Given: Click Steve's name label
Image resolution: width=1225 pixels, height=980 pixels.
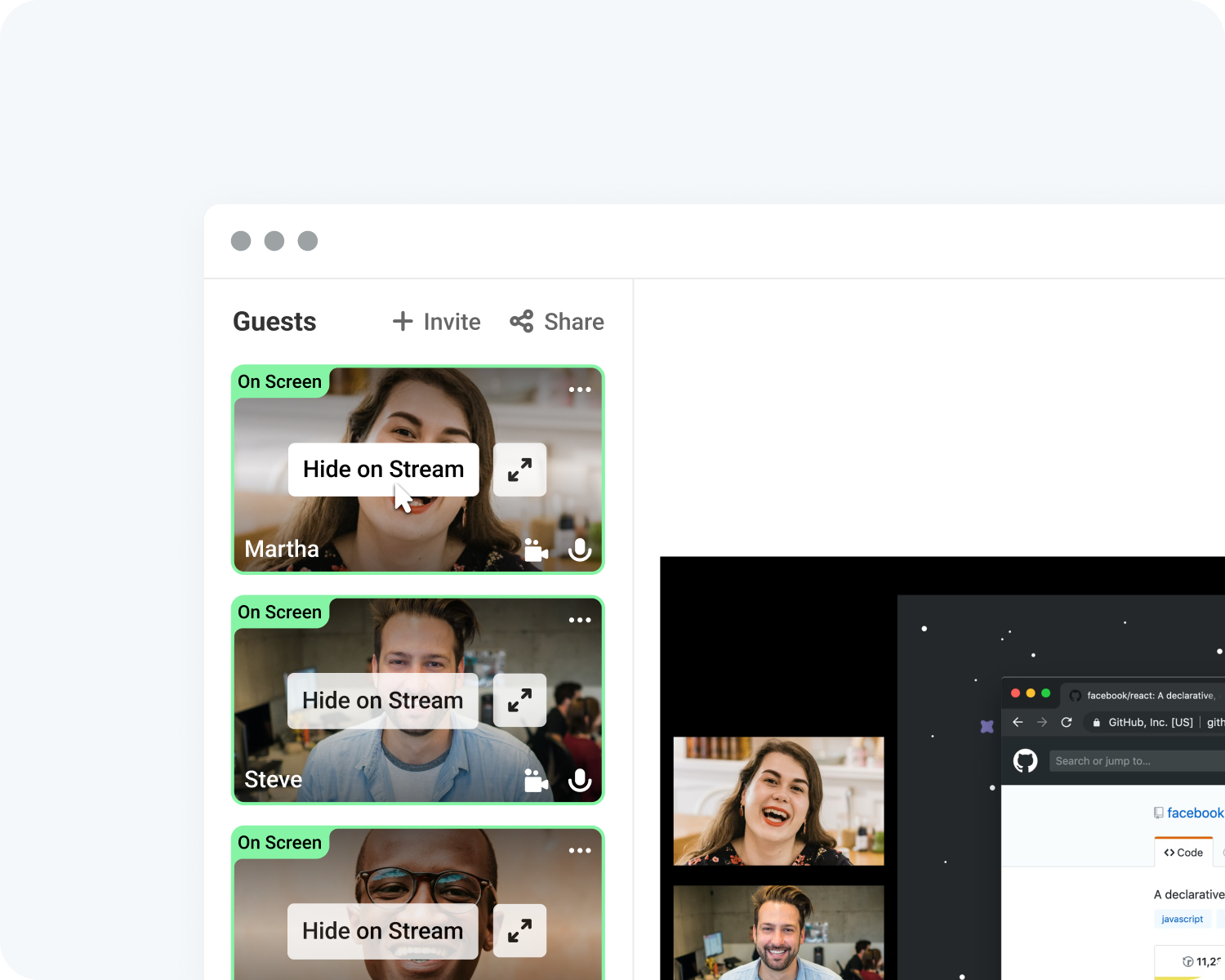Looking at the screenshot, I should [274, 779].
